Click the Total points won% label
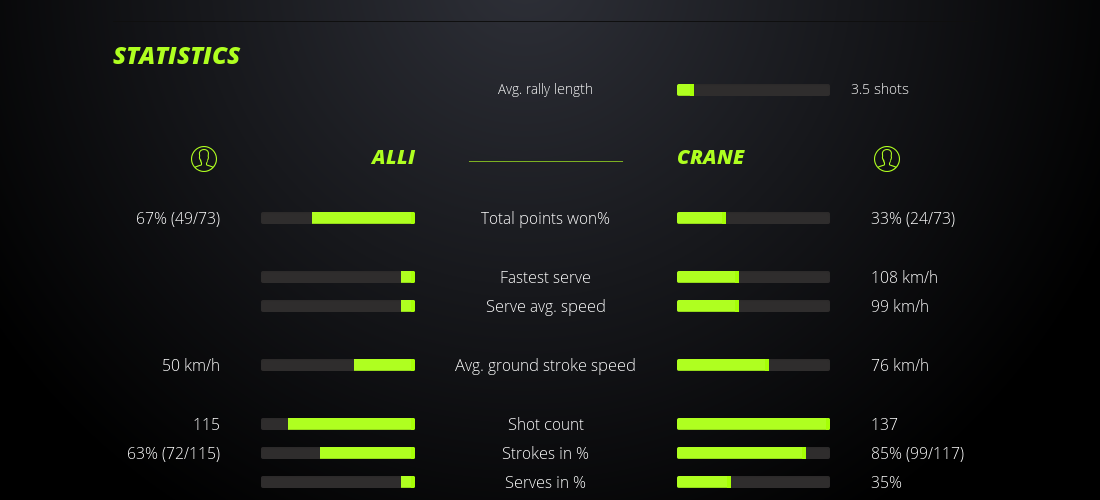This screenshot has width=1100, height=500. [545, 218]
